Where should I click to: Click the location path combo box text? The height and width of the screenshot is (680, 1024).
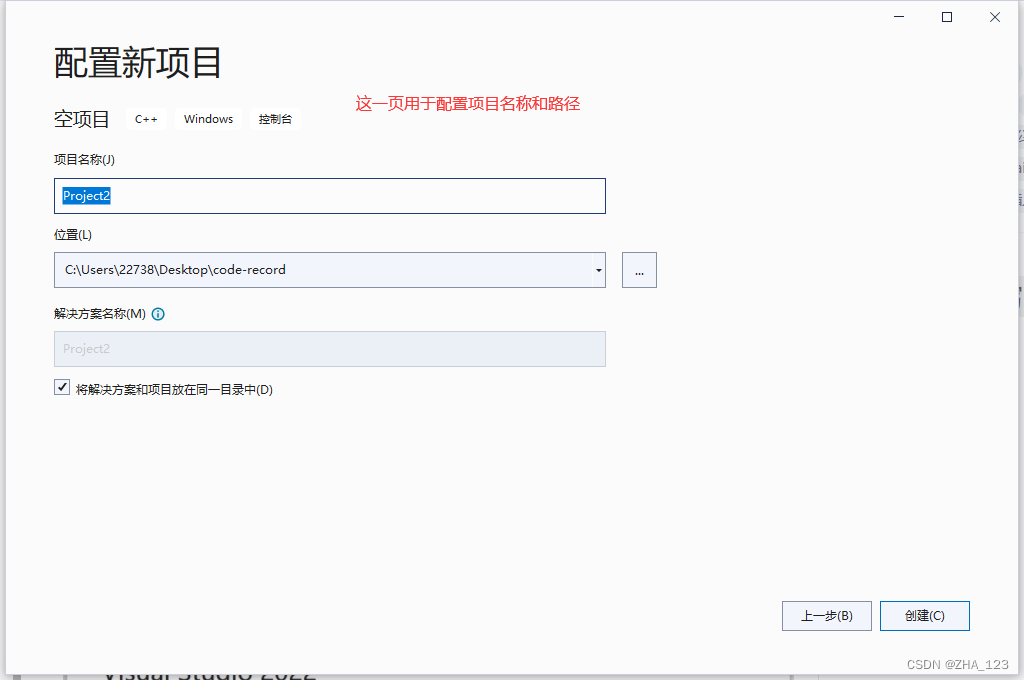(x=175, y=270)
